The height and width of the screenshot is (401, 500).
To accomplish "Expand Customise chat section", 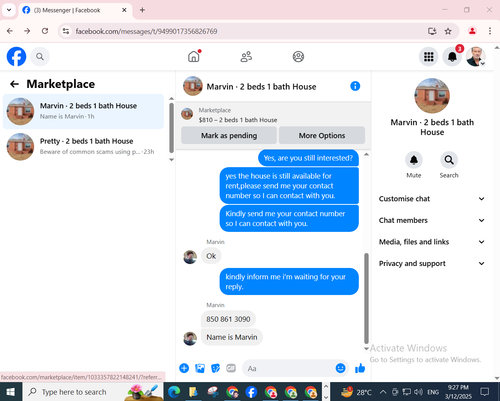I will tap(432, 199).
